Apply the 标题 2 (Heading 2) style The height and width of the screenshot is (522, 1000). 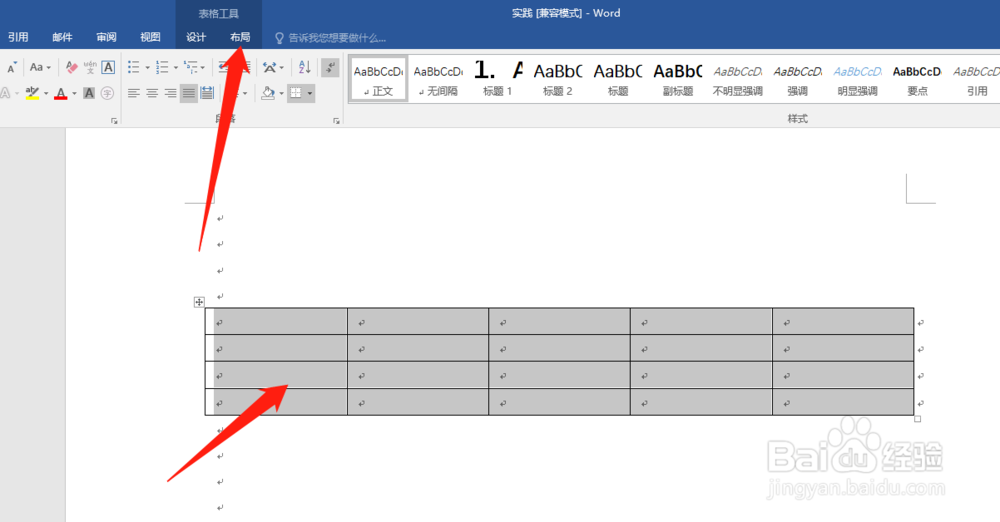557,79
